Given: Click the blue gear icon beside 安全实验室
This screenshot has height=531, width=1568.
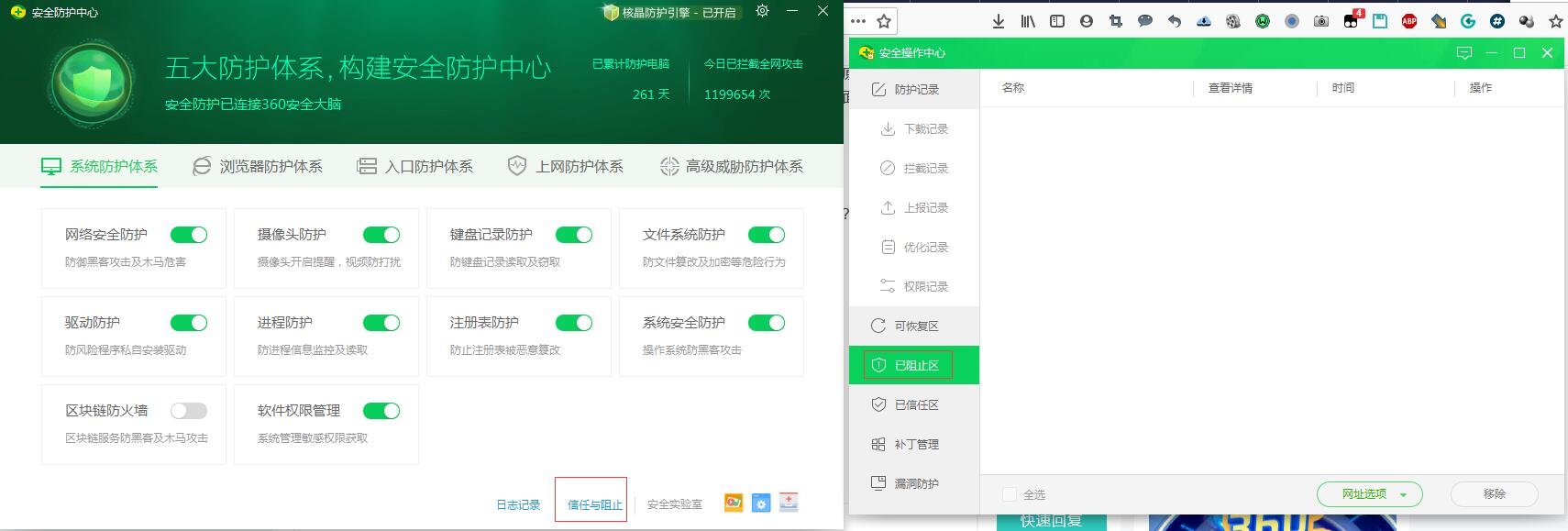Looking at the screenshot, I should click(x=760, y=503).
